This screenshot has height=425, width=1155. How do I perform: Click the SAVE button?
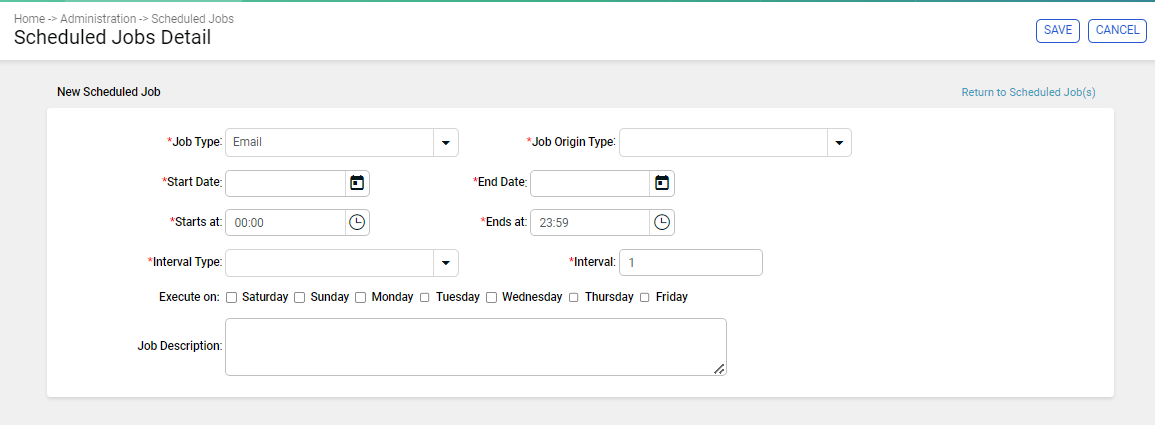(x=1058, y=30)
